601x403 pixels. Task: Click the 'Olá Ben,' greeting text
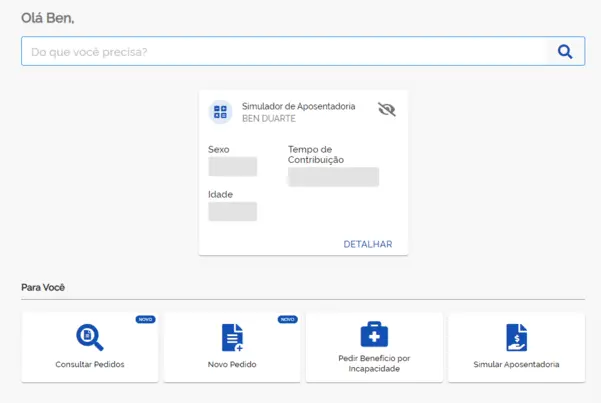click(48, 18)
